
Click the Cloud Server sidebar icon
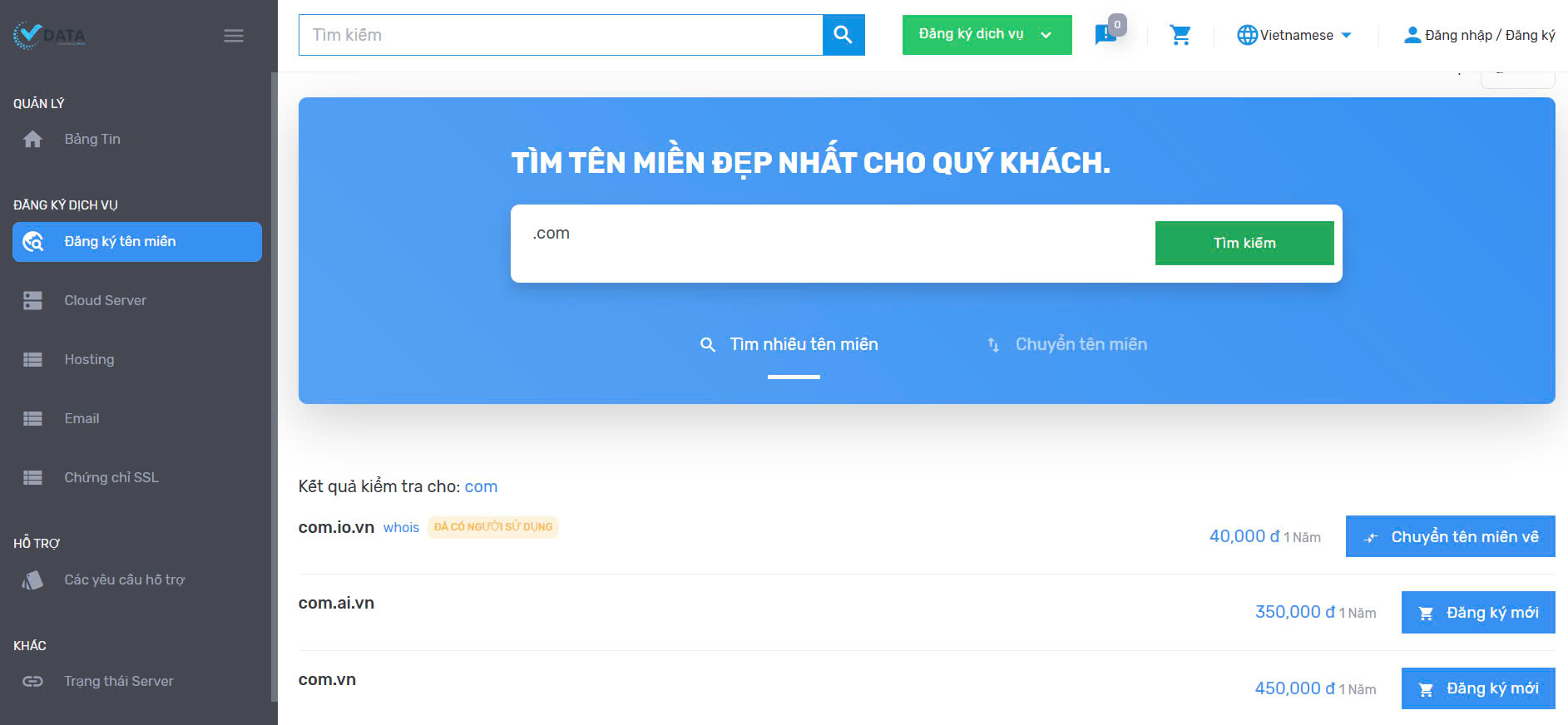32,300
